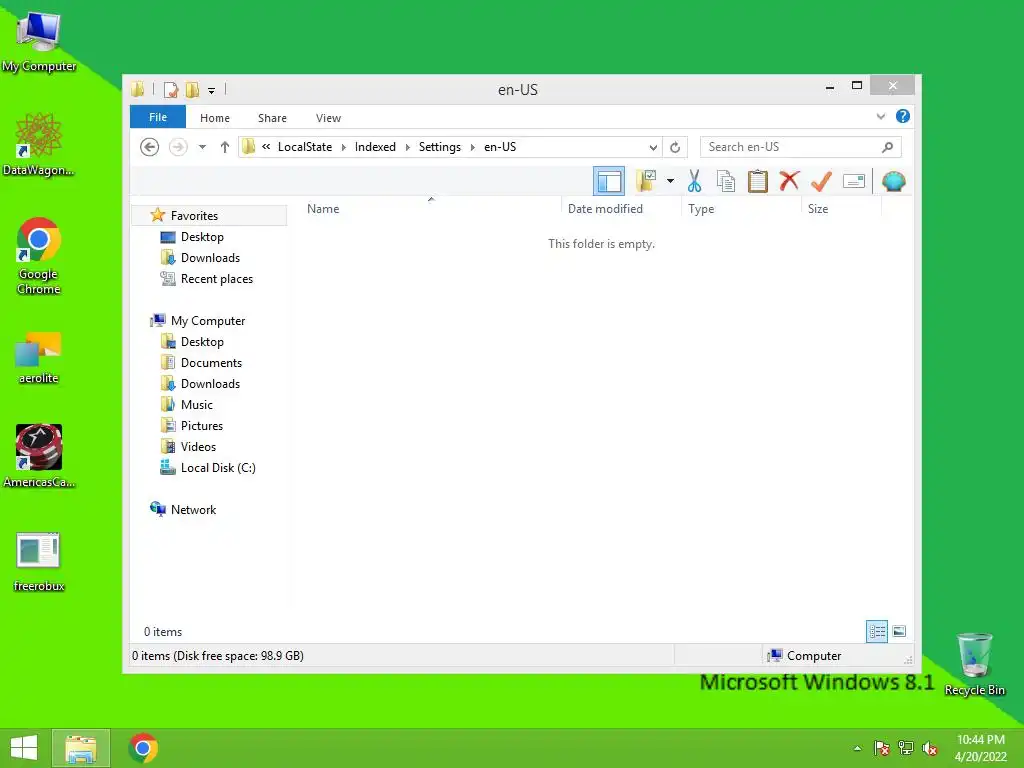
Task: Click the Action Center flag tray icon
Action: (881, 748)
